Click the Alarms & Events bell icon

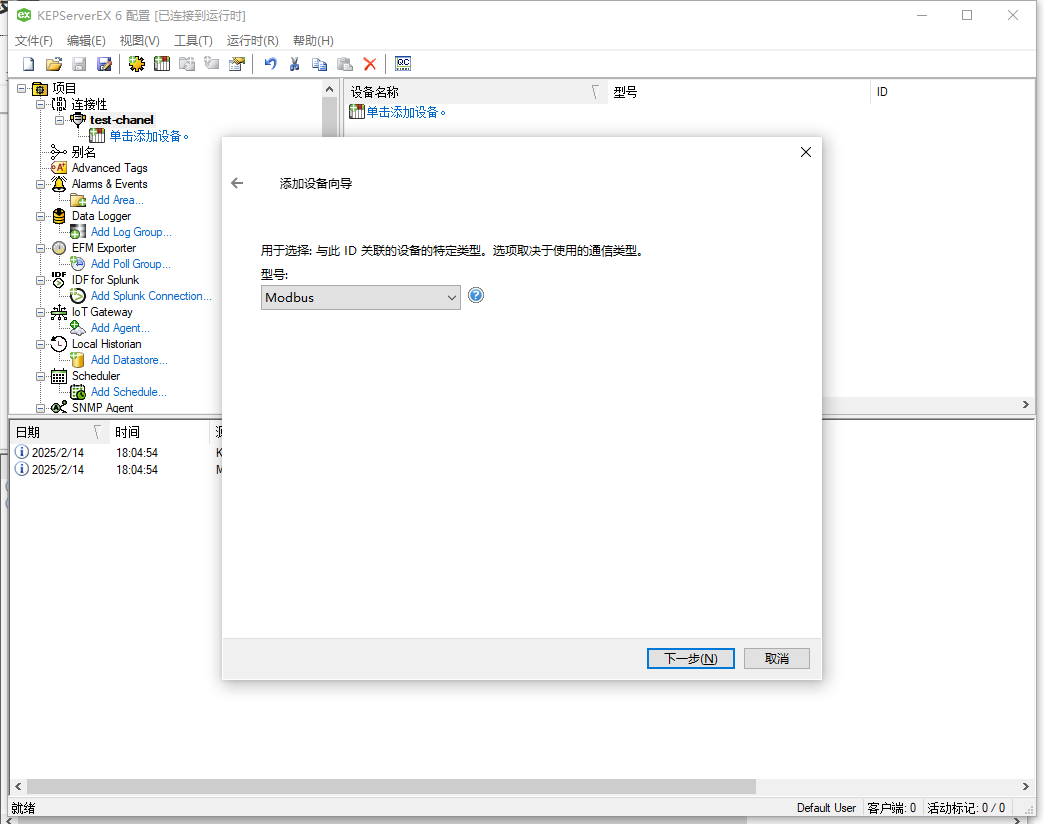(59, 184)
